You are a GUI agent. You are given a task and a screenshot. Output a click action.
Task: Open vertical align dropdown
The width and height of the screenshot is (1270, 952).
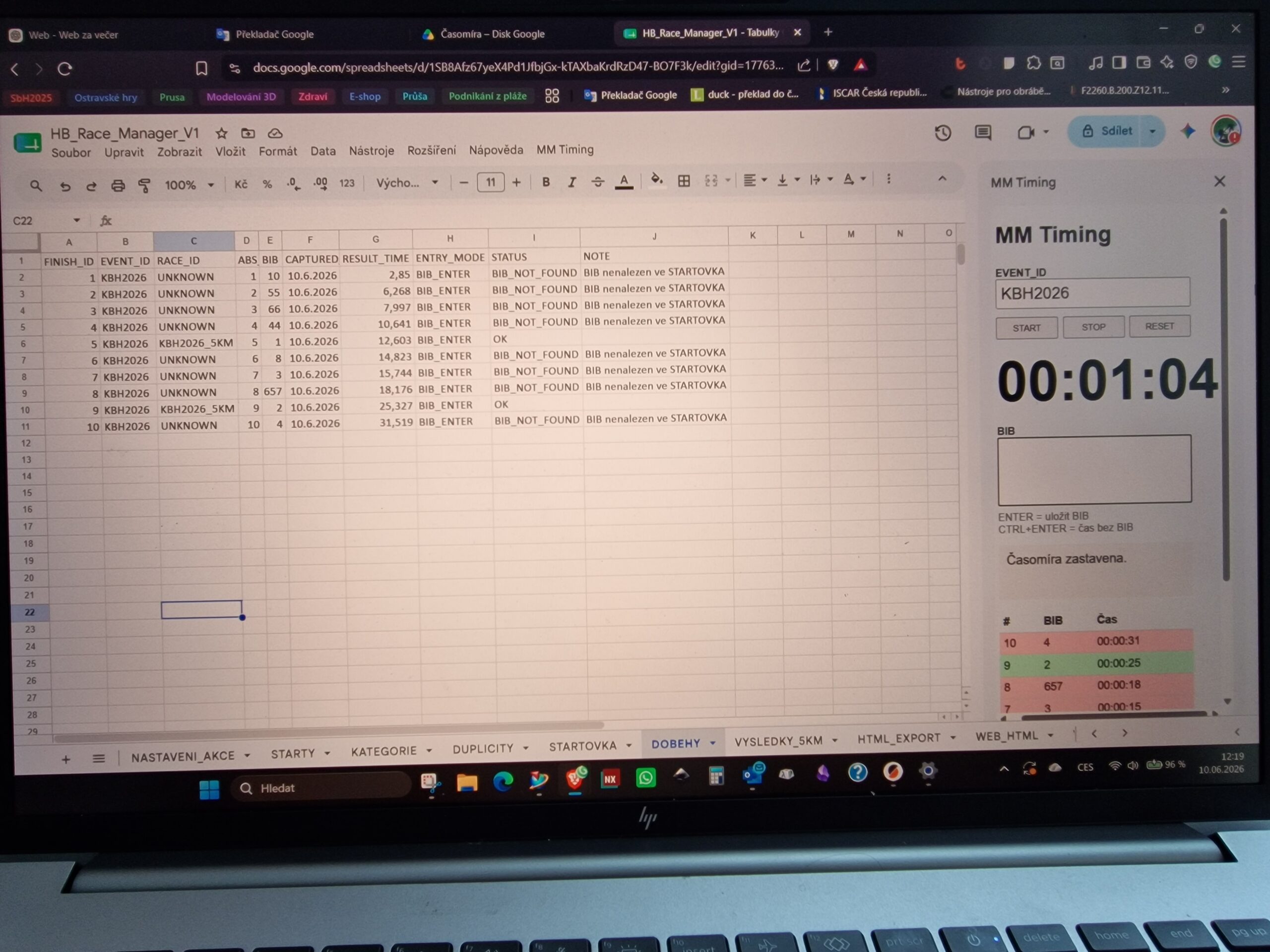(x=788, y=179)
